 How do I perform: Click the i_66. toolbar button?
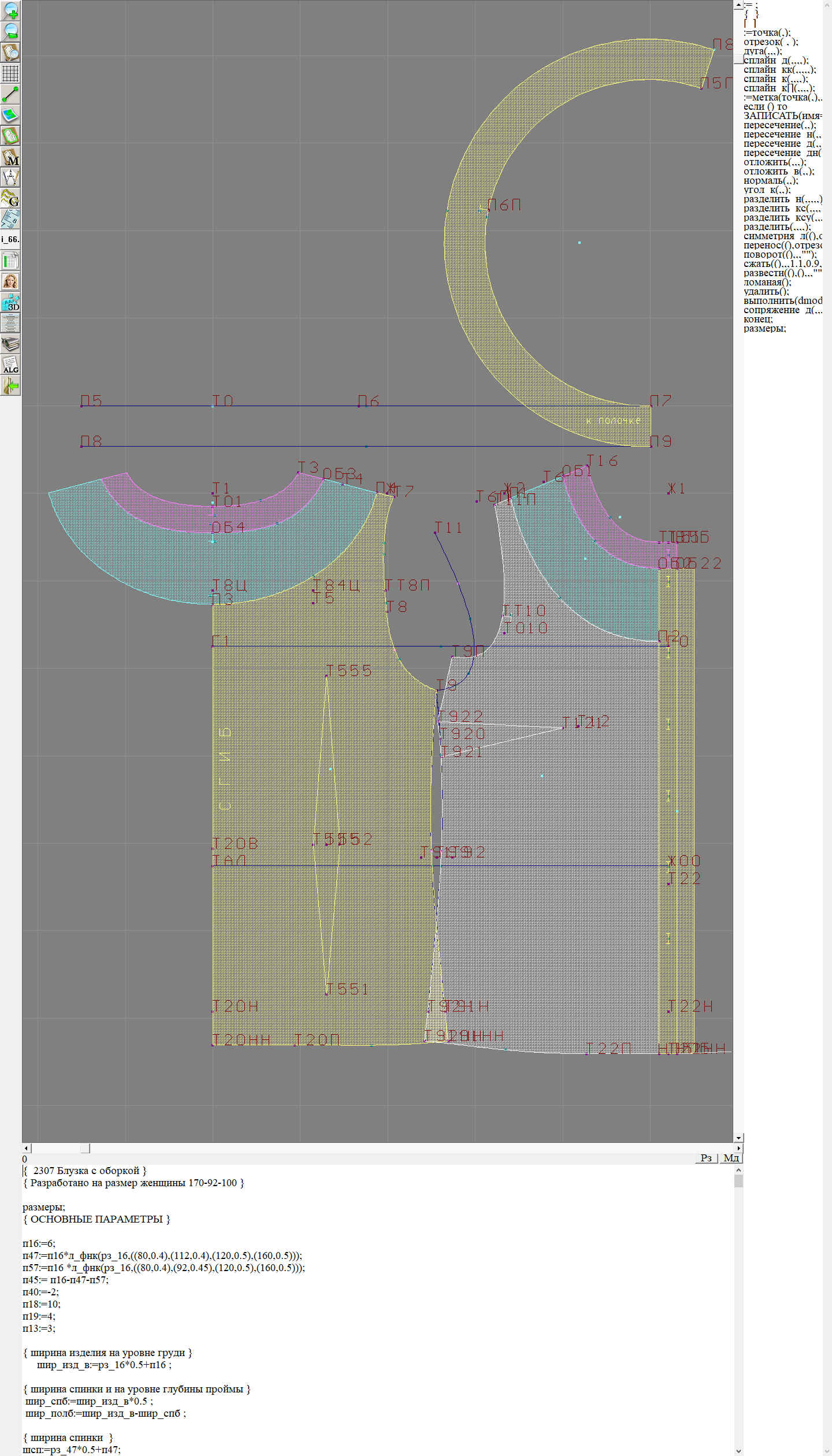[10, 239]
